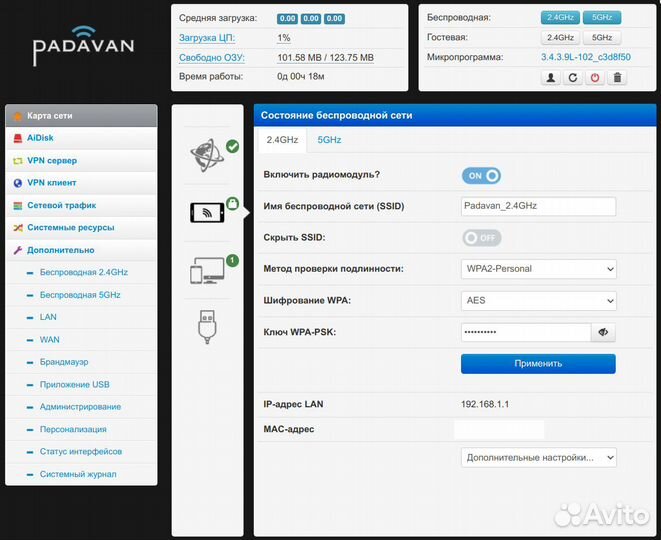This screenshot has width=661, height=540.
Task: Open Системные ресурсы menu item
Action: (81, 228)
